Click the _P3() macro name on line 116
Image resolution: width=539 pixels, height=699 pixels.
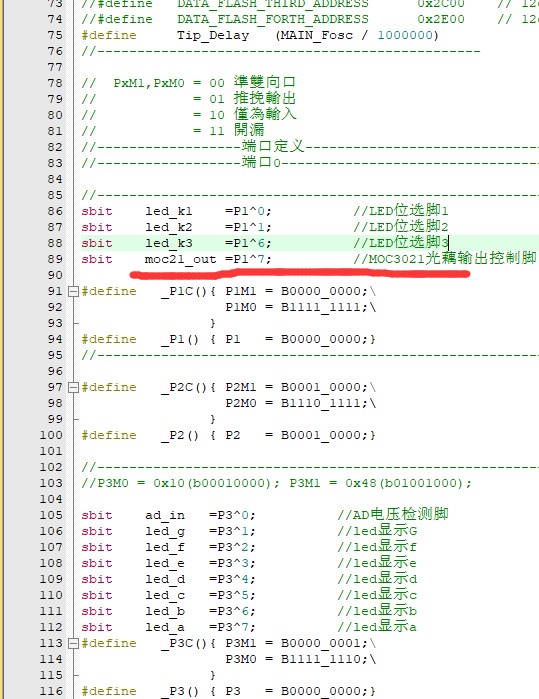pyautogui.click(x=180, y=691)
